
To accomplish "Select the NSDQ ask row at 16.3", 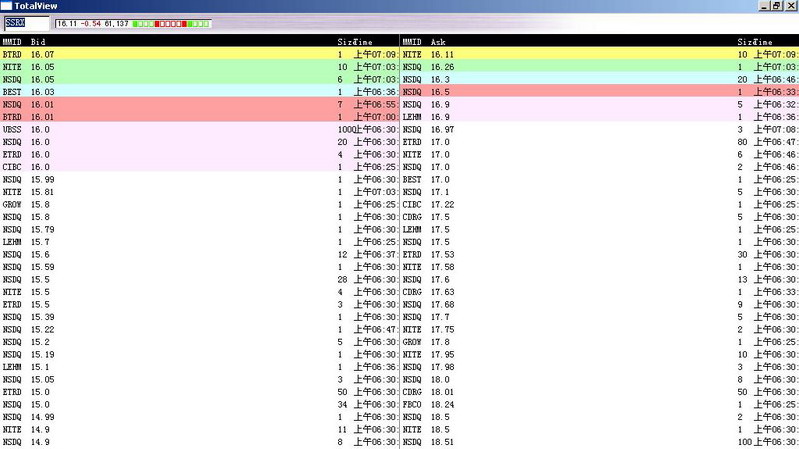I will (600, 79).
